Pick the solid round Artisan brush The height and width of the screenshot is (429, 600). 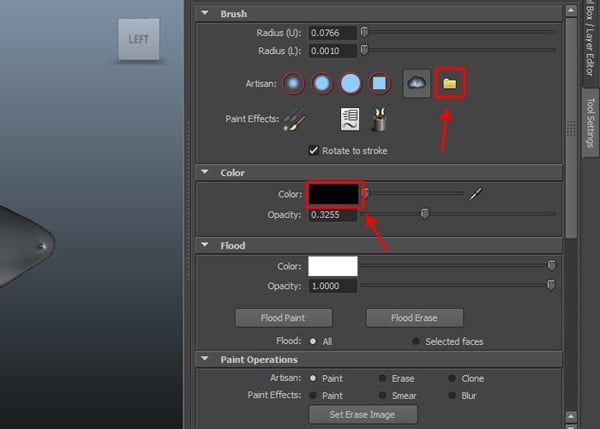point(352,84)
